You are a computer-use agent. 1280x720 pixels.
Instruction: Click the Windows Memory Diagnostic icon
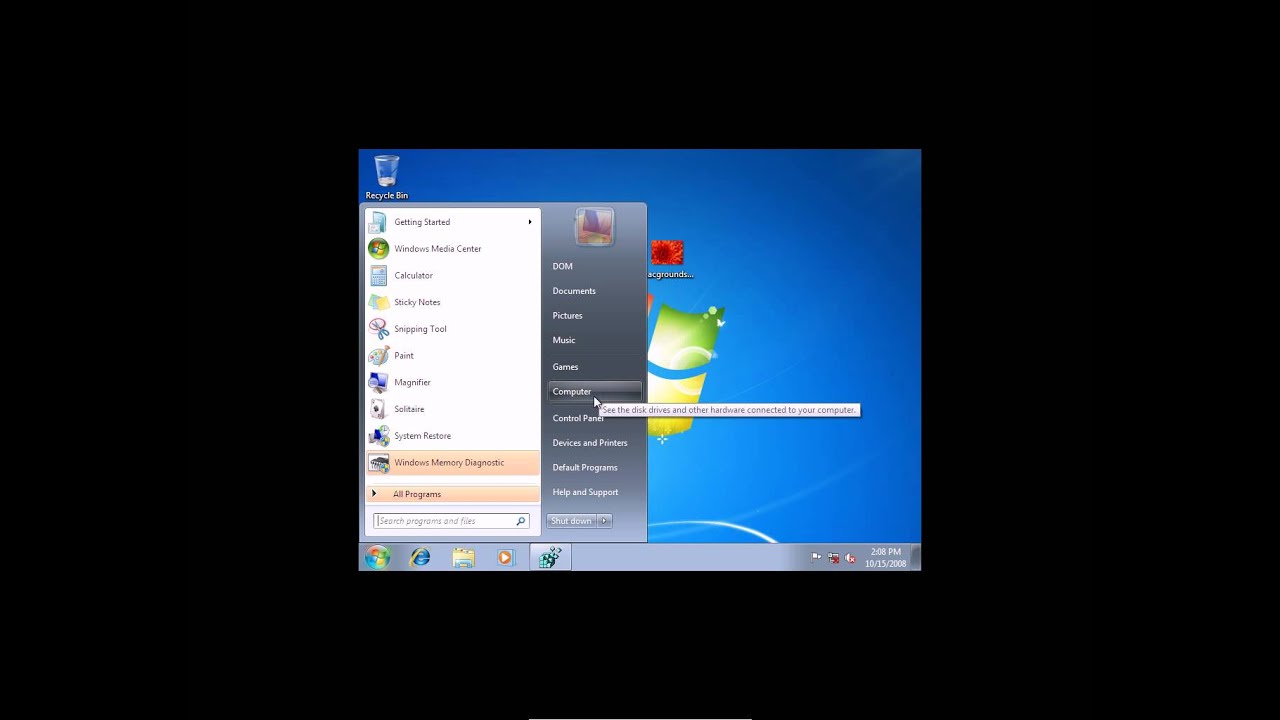[x=378, y=462]
